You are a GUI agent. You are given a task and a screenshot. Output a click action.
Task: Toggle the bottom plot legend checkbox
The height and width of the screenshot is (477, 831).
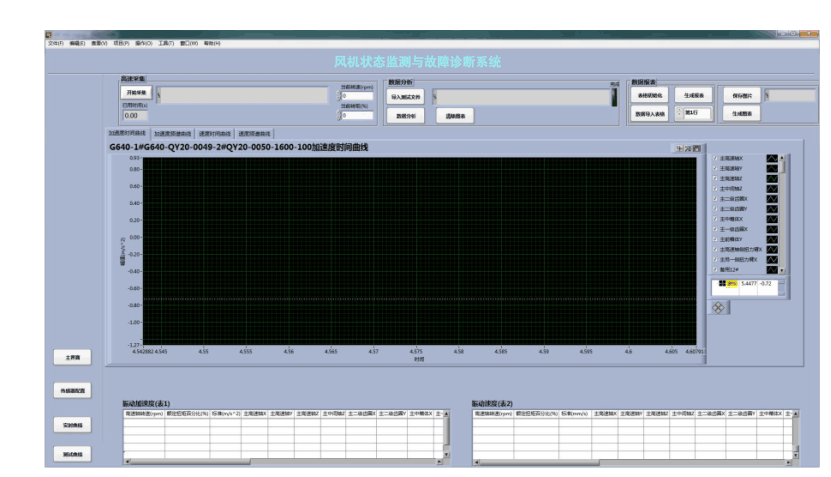pos(714,269)
